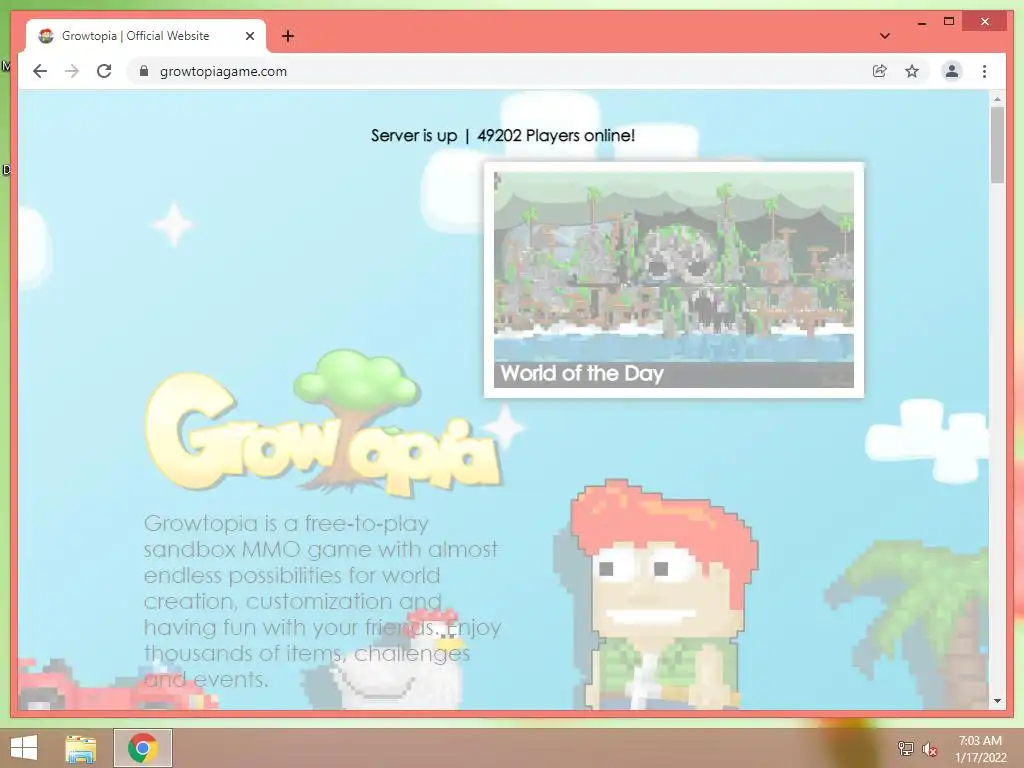Open the network tray icon
This screenshot has width=1024, height=768.
905,749
